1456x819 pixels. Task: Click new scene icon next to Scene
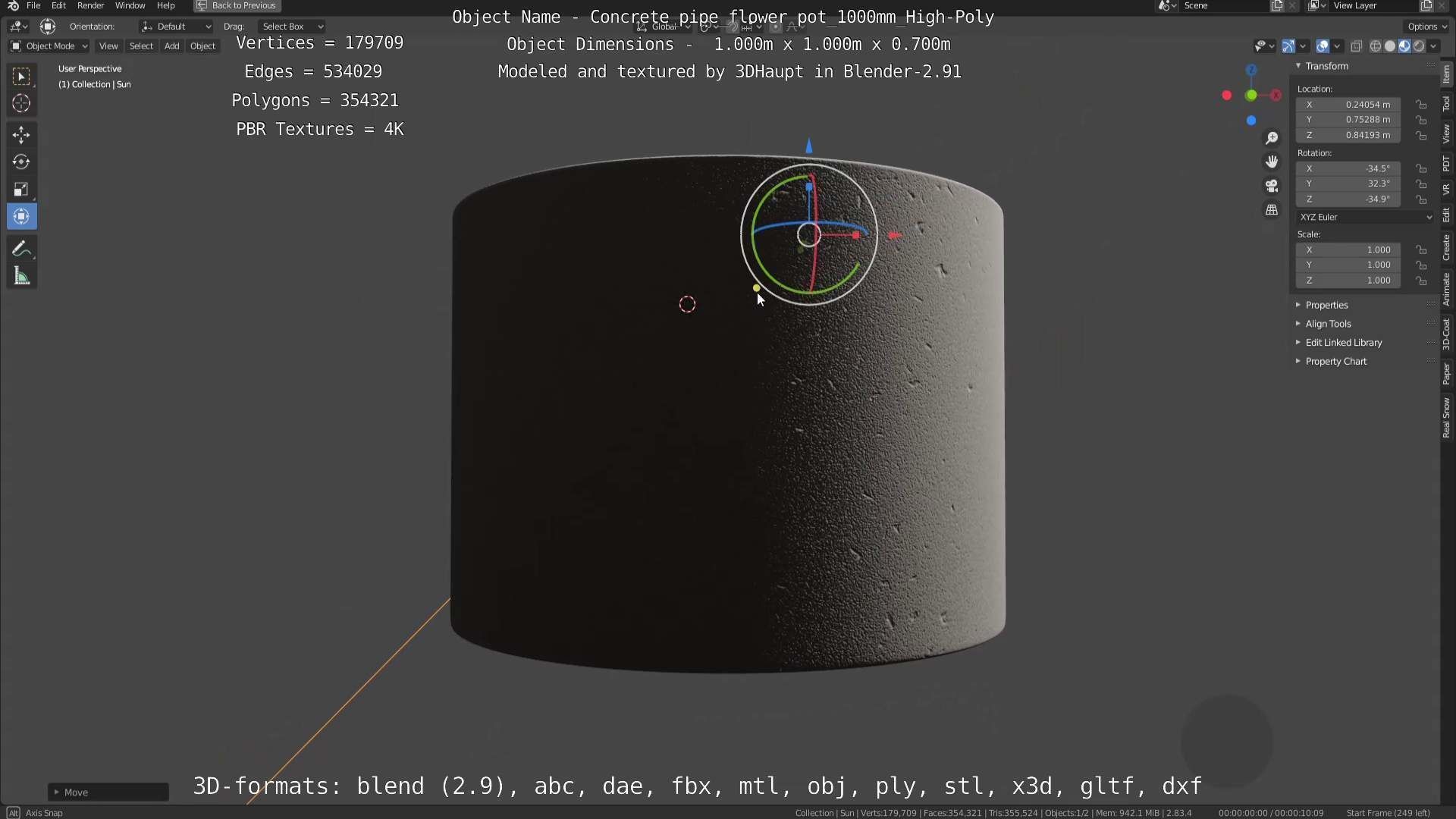pos(1277,5)
